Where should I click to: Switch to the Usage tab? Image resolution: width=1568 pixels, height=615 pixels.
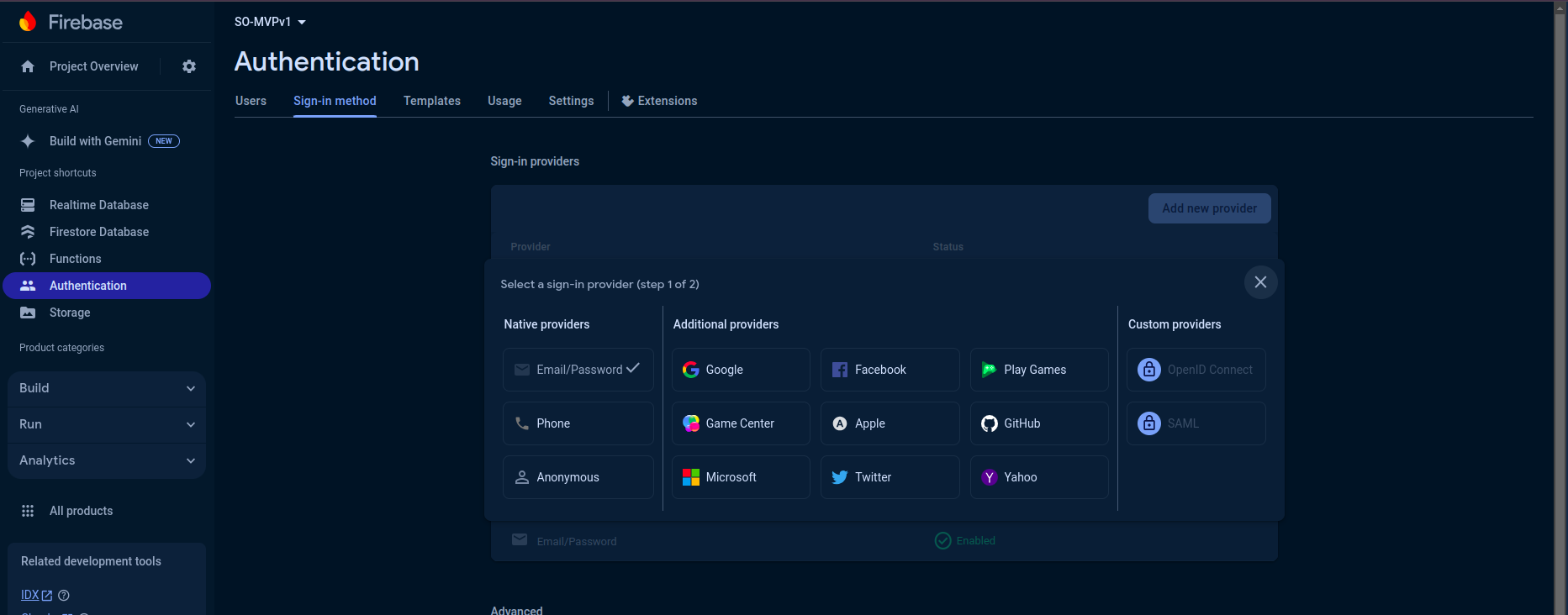pyautogui.click(x=504, y=101)
